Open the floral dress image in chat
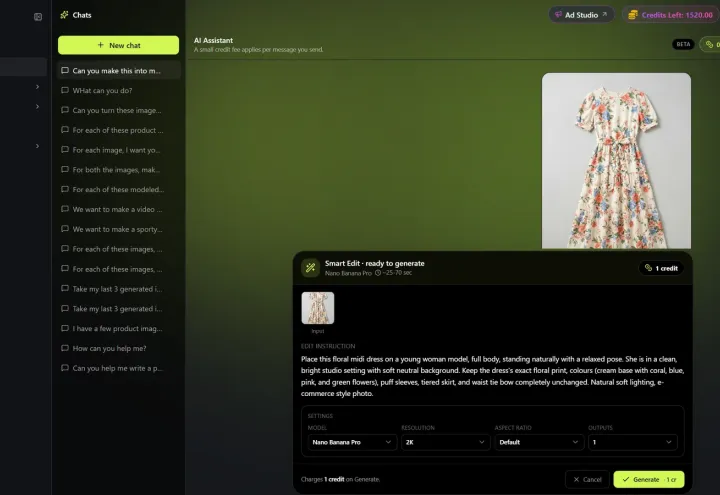This screenshot has height=495, width=720. 616,161
